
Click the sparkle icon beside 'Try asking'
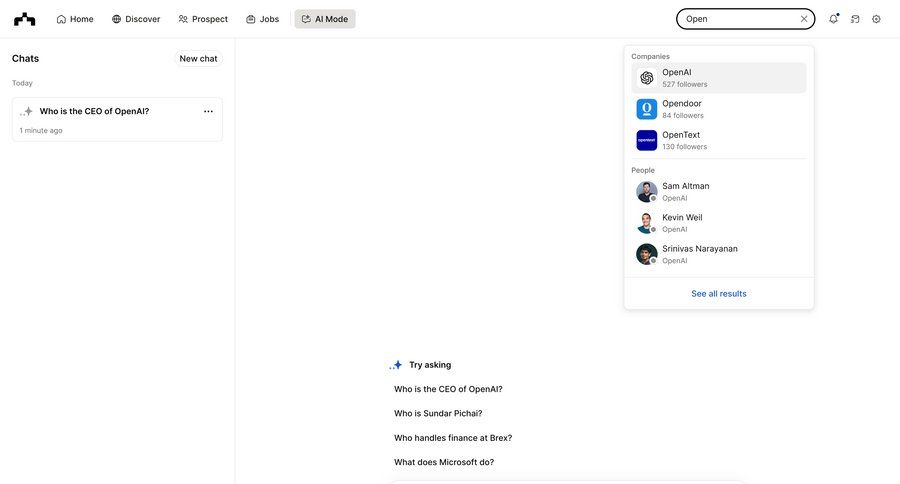coord(396,365)
